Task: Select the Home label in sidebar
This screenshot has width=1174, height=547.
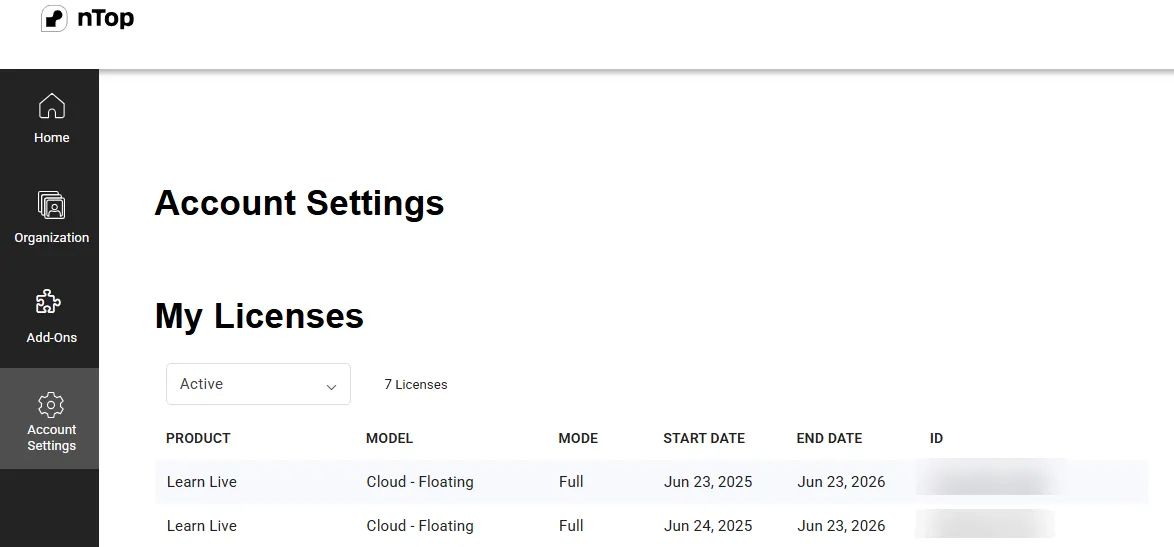Action: click(x=52, y=138)
